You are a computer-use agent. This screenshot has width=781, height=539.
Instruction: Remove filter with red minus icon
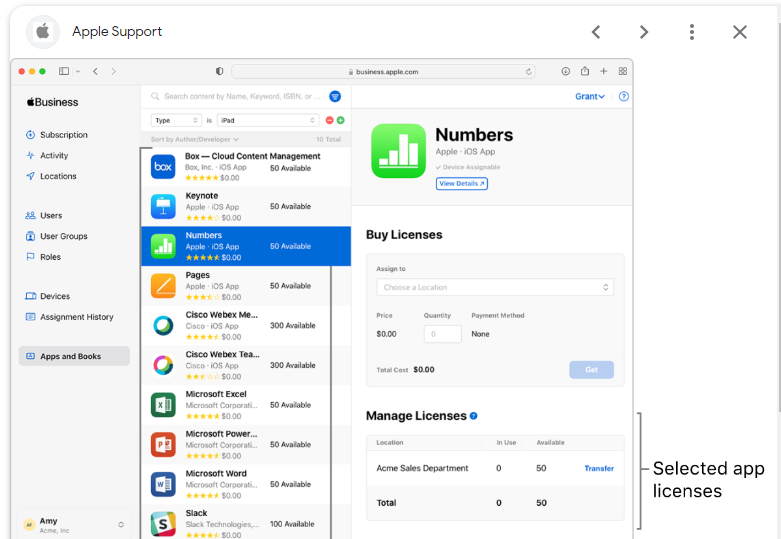tap(329, 120)
